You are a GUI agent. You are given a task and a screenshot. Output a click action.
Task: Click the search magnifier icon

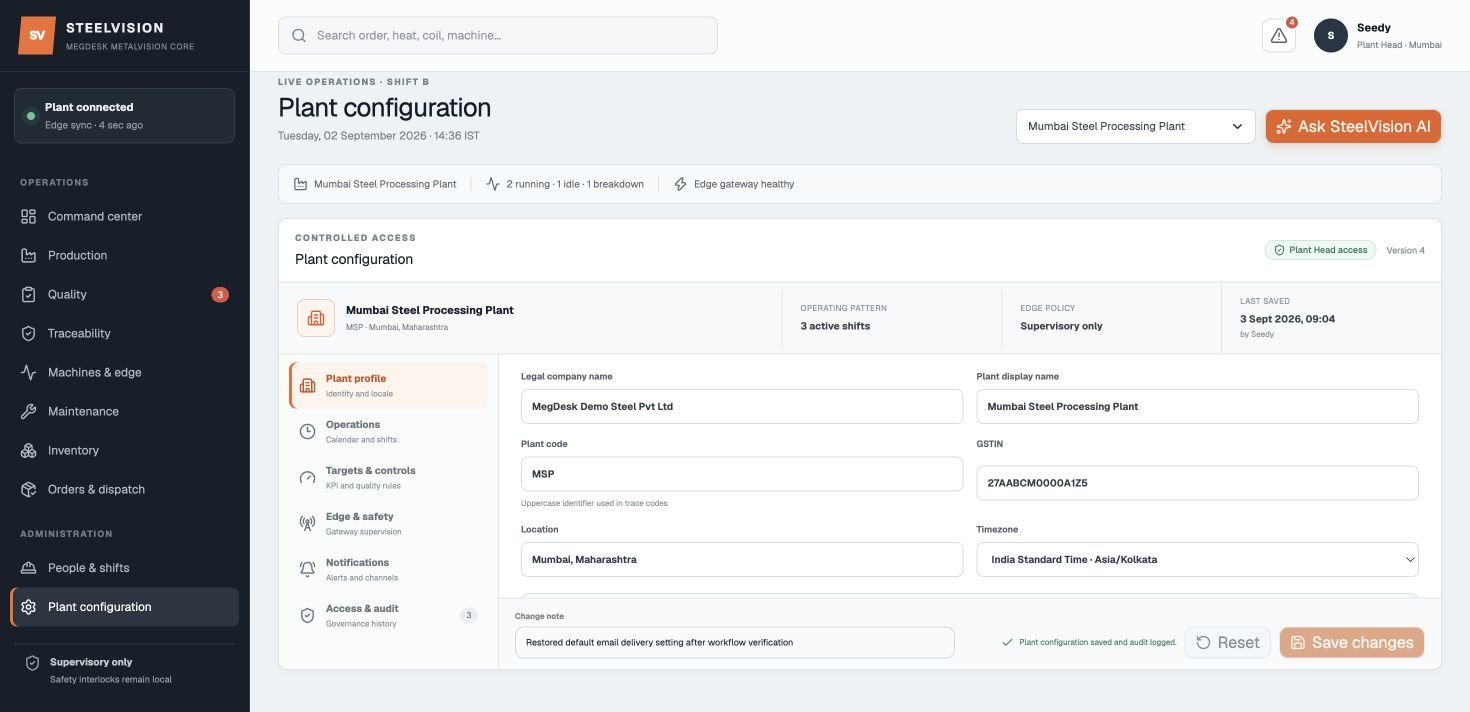point(299,36)
